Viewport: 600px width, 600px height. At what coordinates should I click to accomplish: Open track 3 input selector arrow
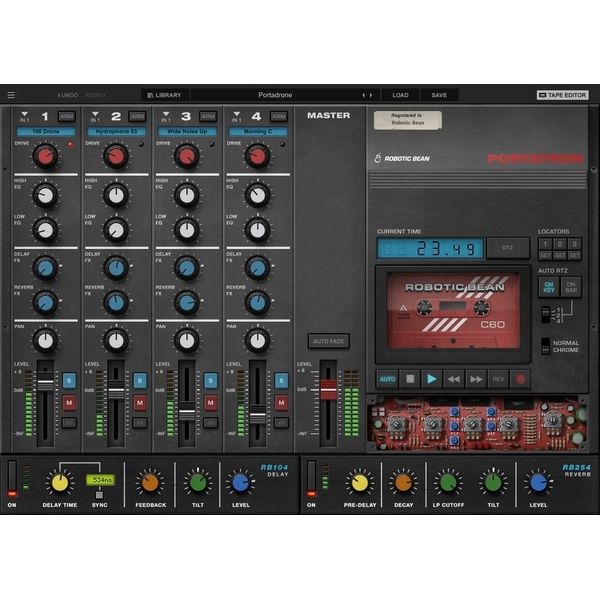(166, 114)
